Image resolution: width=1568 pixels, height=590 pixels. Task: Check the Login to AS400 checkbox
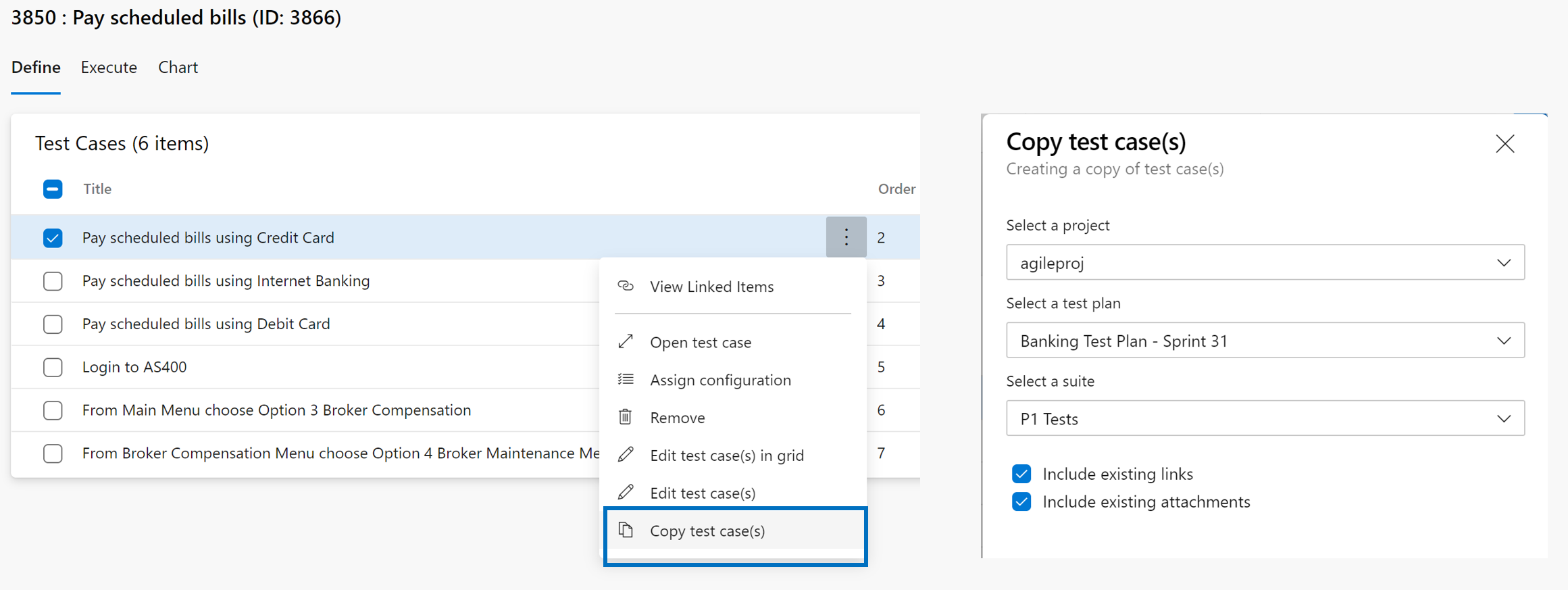pos(53,367)
